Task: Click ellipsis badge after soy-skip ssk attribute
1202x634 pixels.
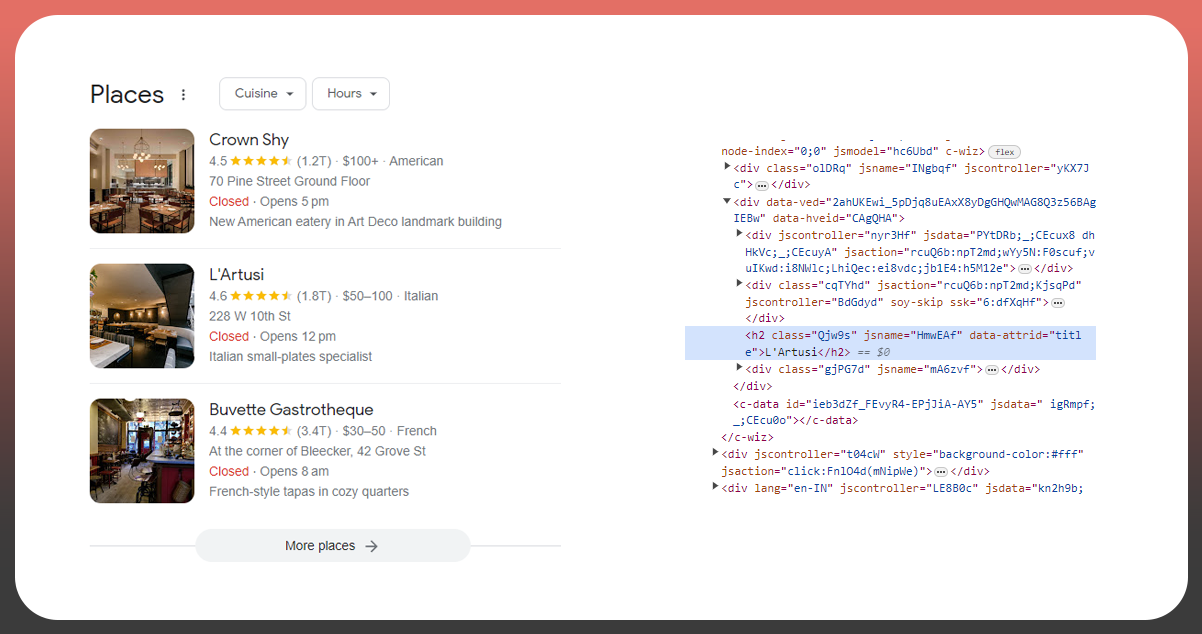Action: [x=1057, y=303]
